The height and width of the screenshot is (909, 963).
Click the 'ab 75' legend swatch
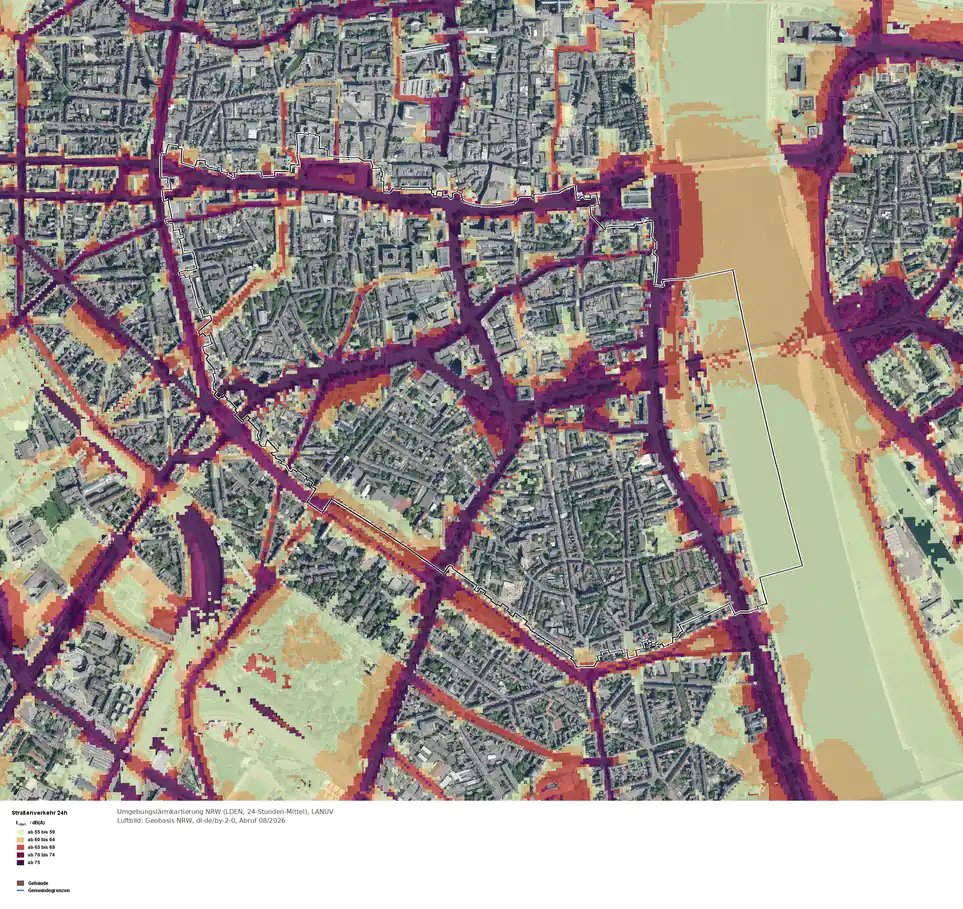point(20,862)
